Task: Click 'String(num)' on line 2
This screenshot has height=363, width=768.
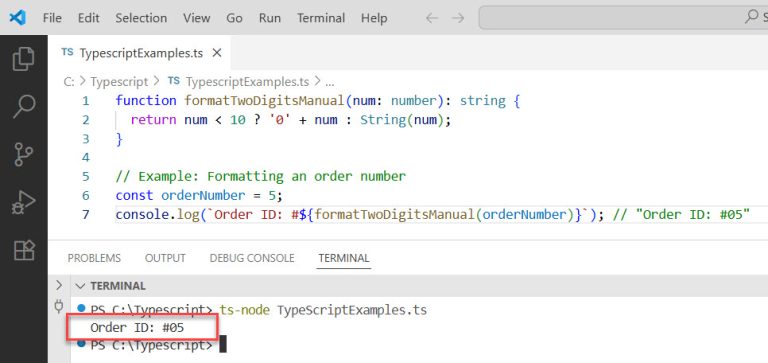Action: pyautogui.click(x=403, y=120)
